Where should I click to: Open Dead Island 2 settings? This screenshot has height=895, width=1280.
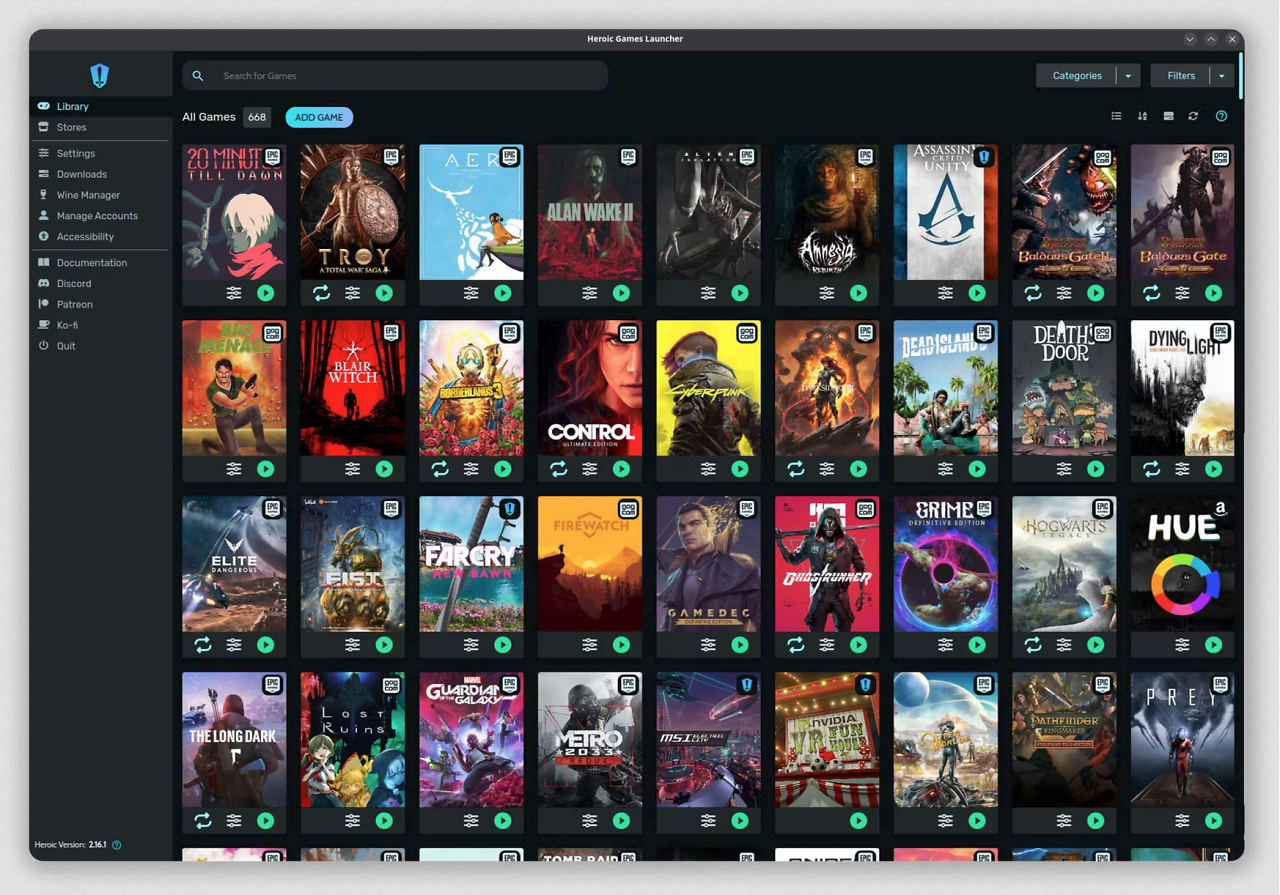tap(945, 469)
